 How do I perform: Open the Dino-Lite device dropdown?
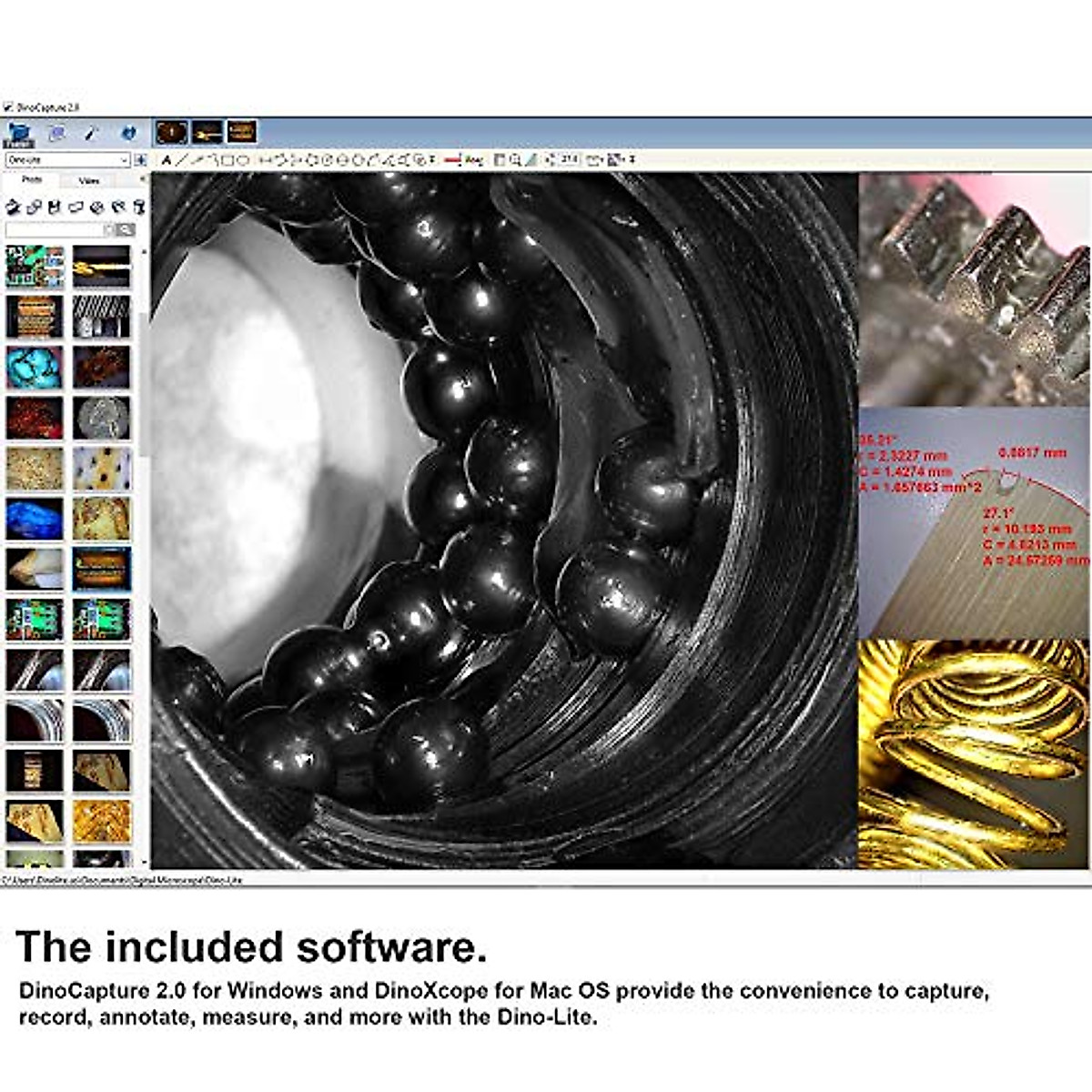click(x=125, y=160)
